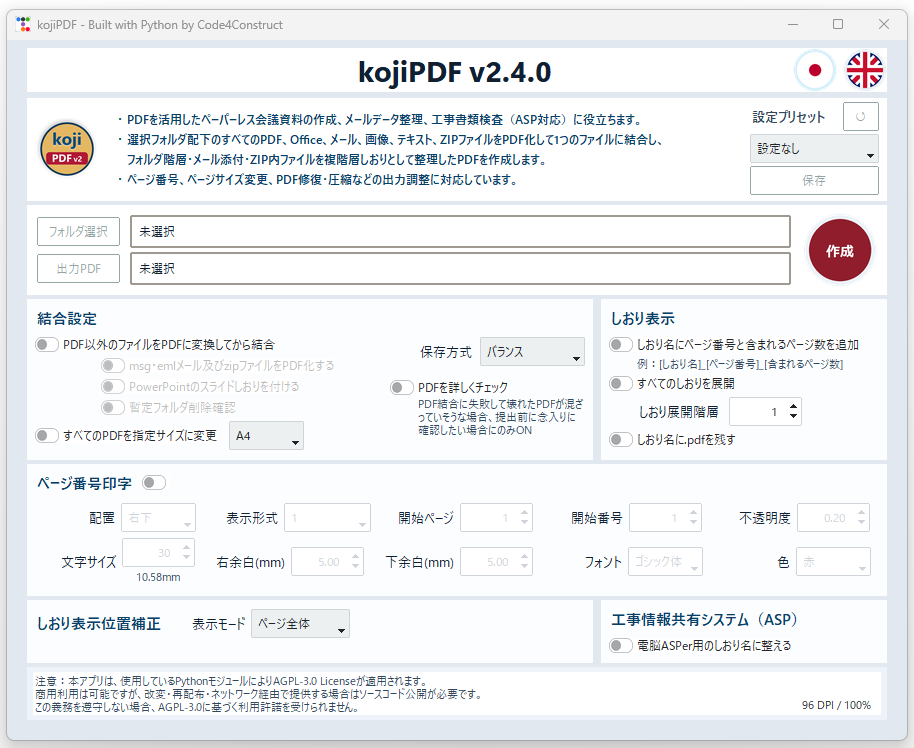The height and width of the screenshot is (748, 914).
Task: Click the フォルダ選択 button
Action: (79, 231)
